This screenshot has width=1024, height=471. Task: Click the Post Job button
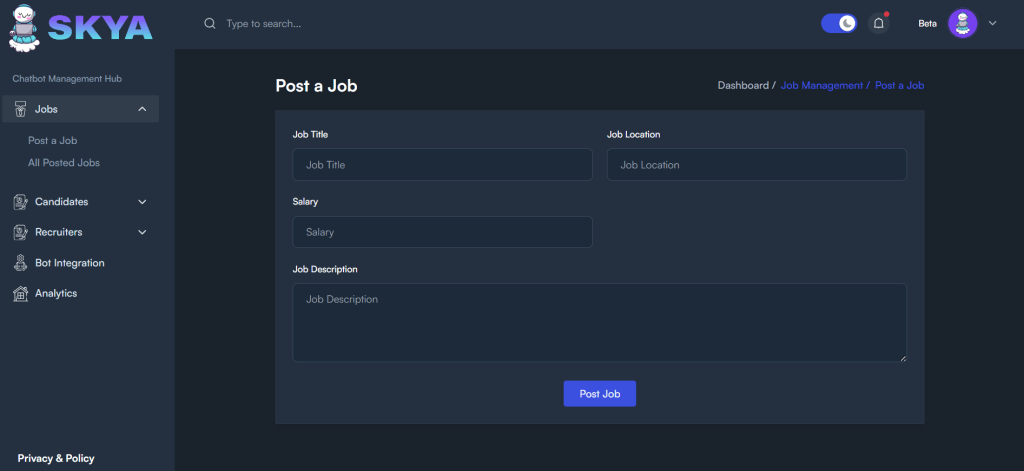click(599, 394)
